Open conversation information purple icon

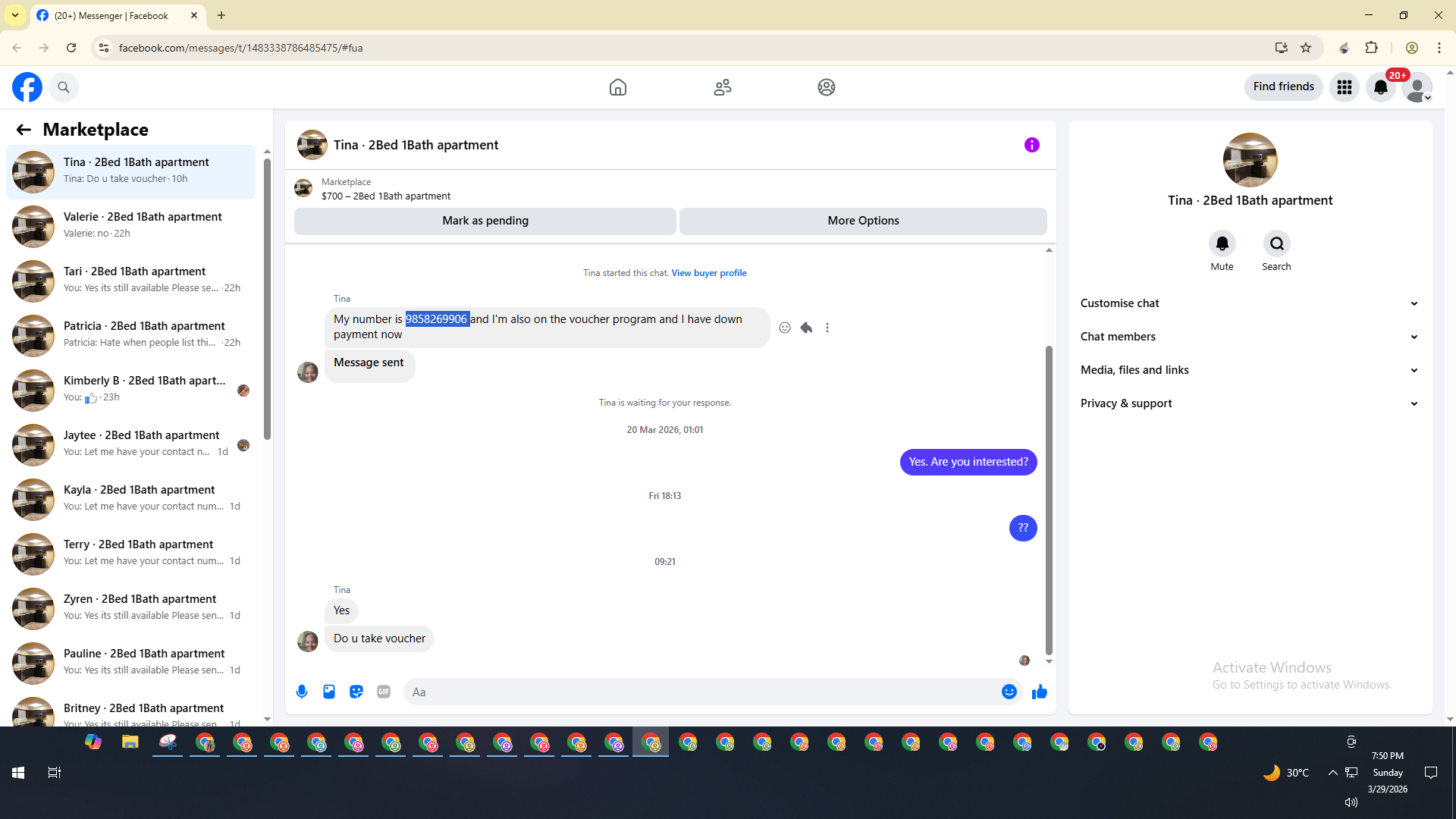pyautogui.click(x=1032, y=145)
